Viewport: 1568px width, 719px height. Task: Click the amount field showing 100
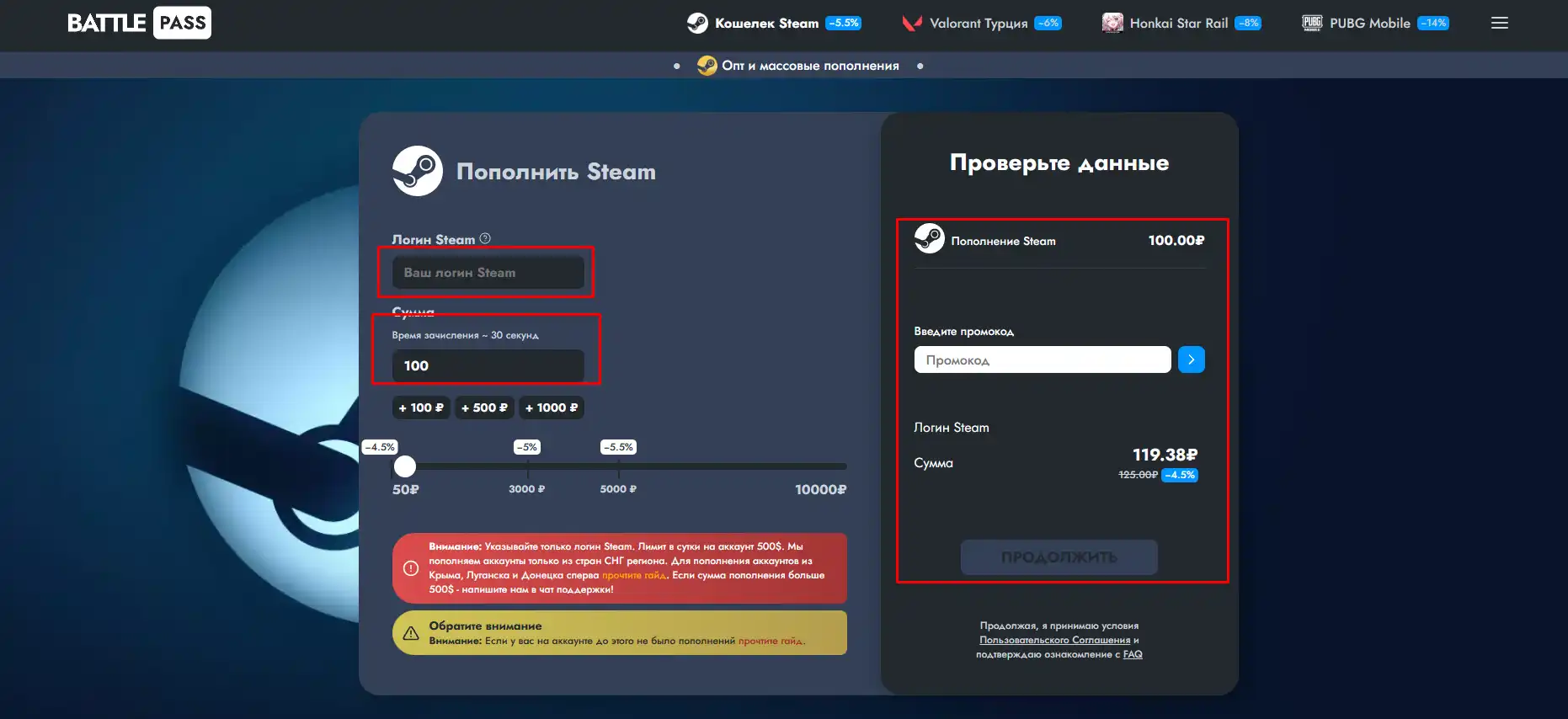[488, 365]
